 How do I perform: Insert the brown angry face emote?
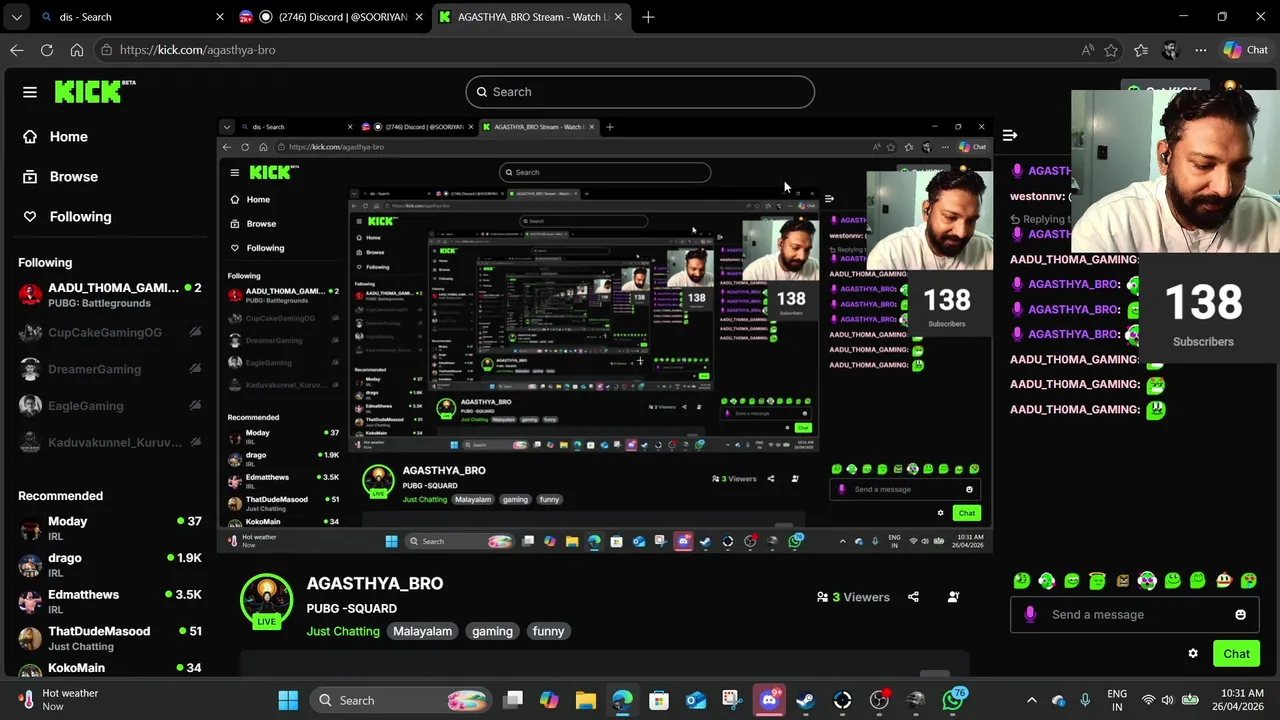point(1122,581)
